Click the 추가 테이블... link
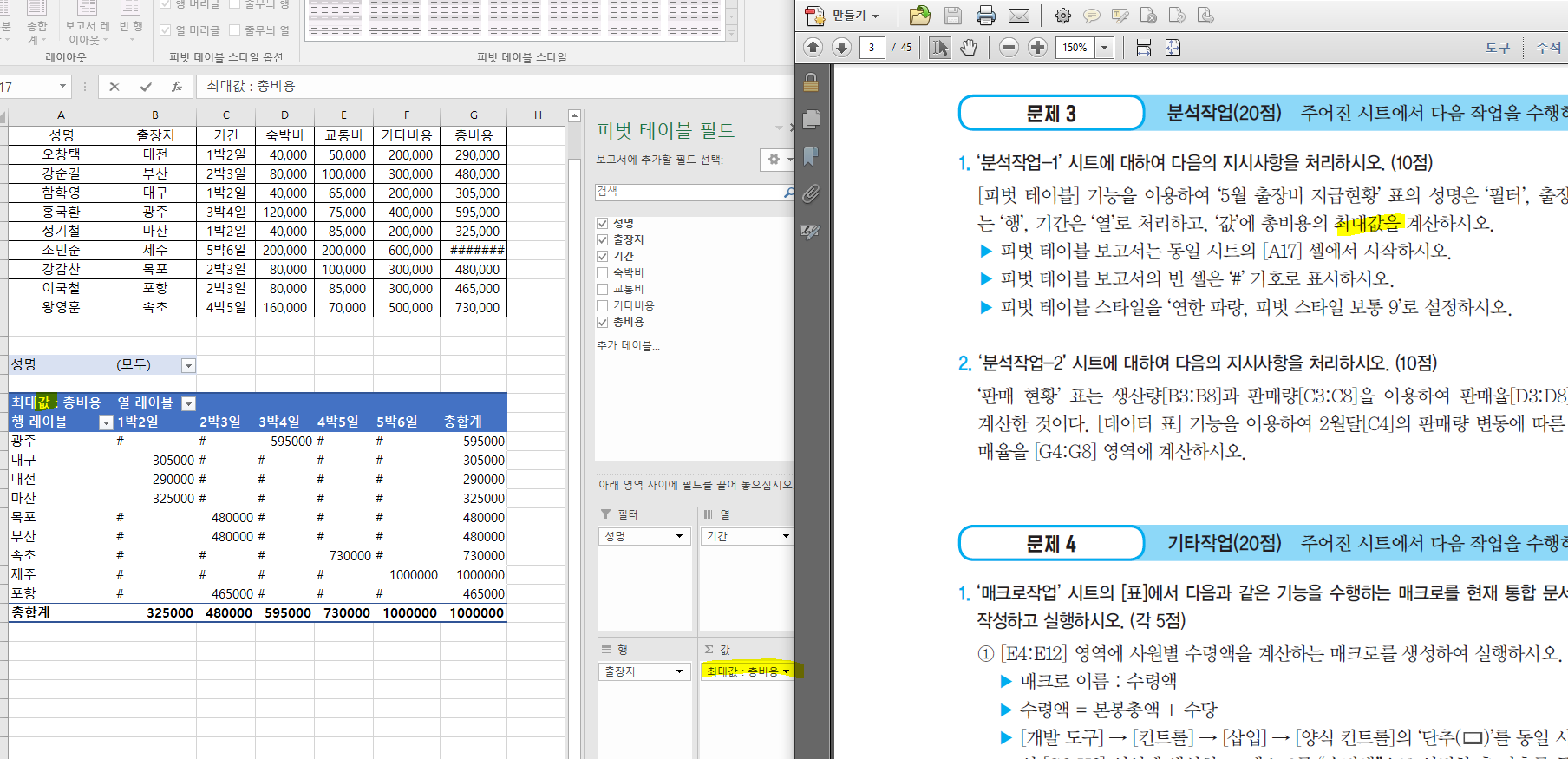 click(628, 345)
